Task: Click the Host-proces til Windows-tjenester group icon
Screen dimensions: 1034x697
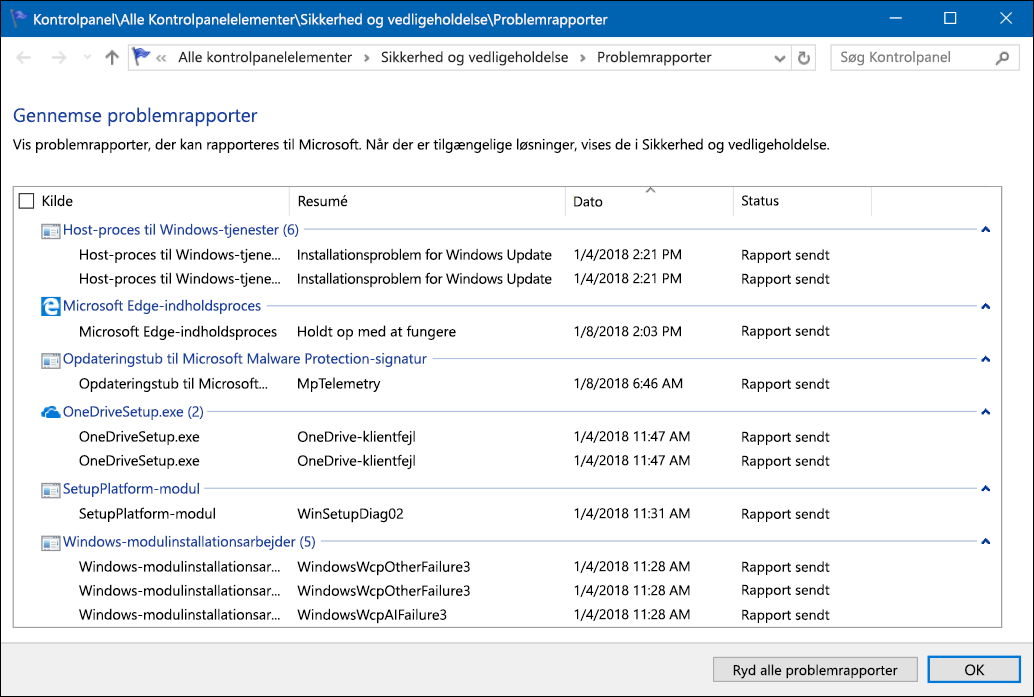Action: pos(50,231)
